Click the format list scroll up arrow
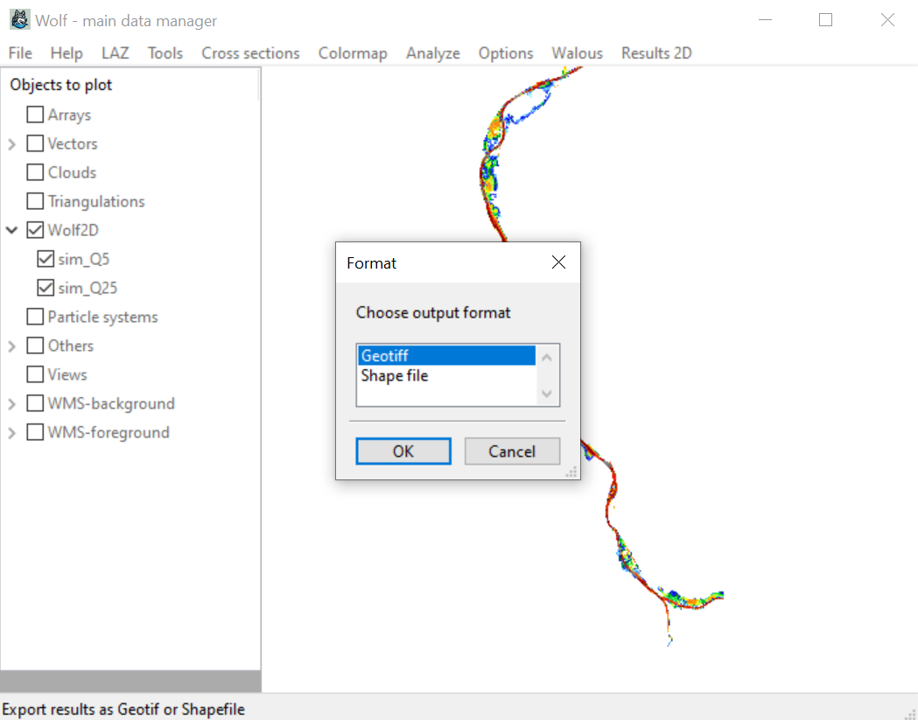 [547, 356]
